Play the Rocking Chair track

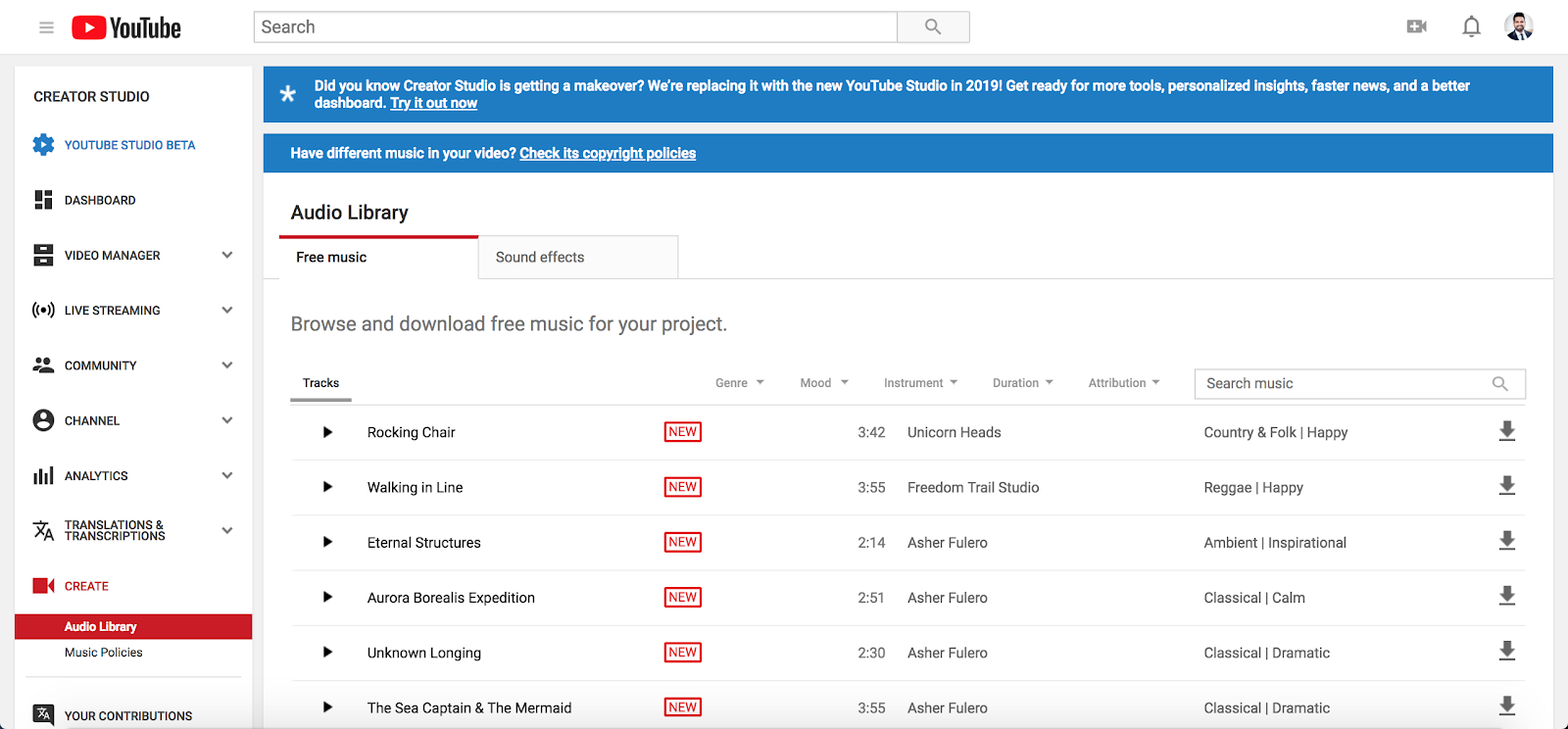coord(327,432)
